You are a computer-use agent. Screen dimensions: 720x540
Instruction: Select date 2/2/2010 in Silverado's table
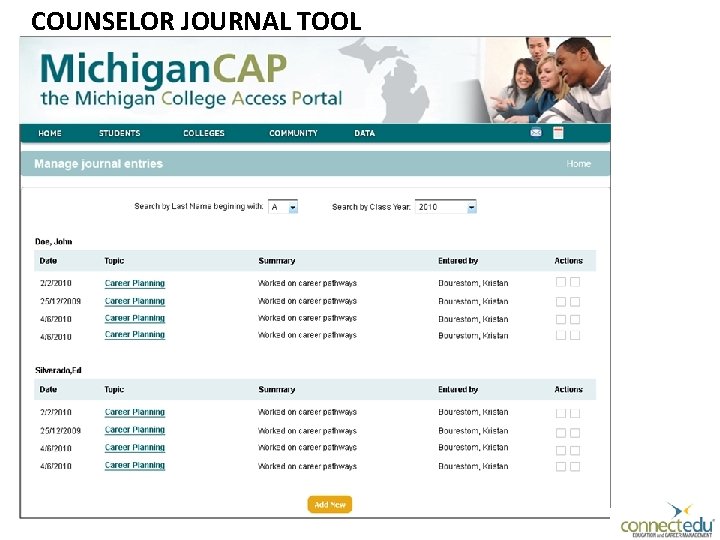pyautogui.click(x=56, y=412)
